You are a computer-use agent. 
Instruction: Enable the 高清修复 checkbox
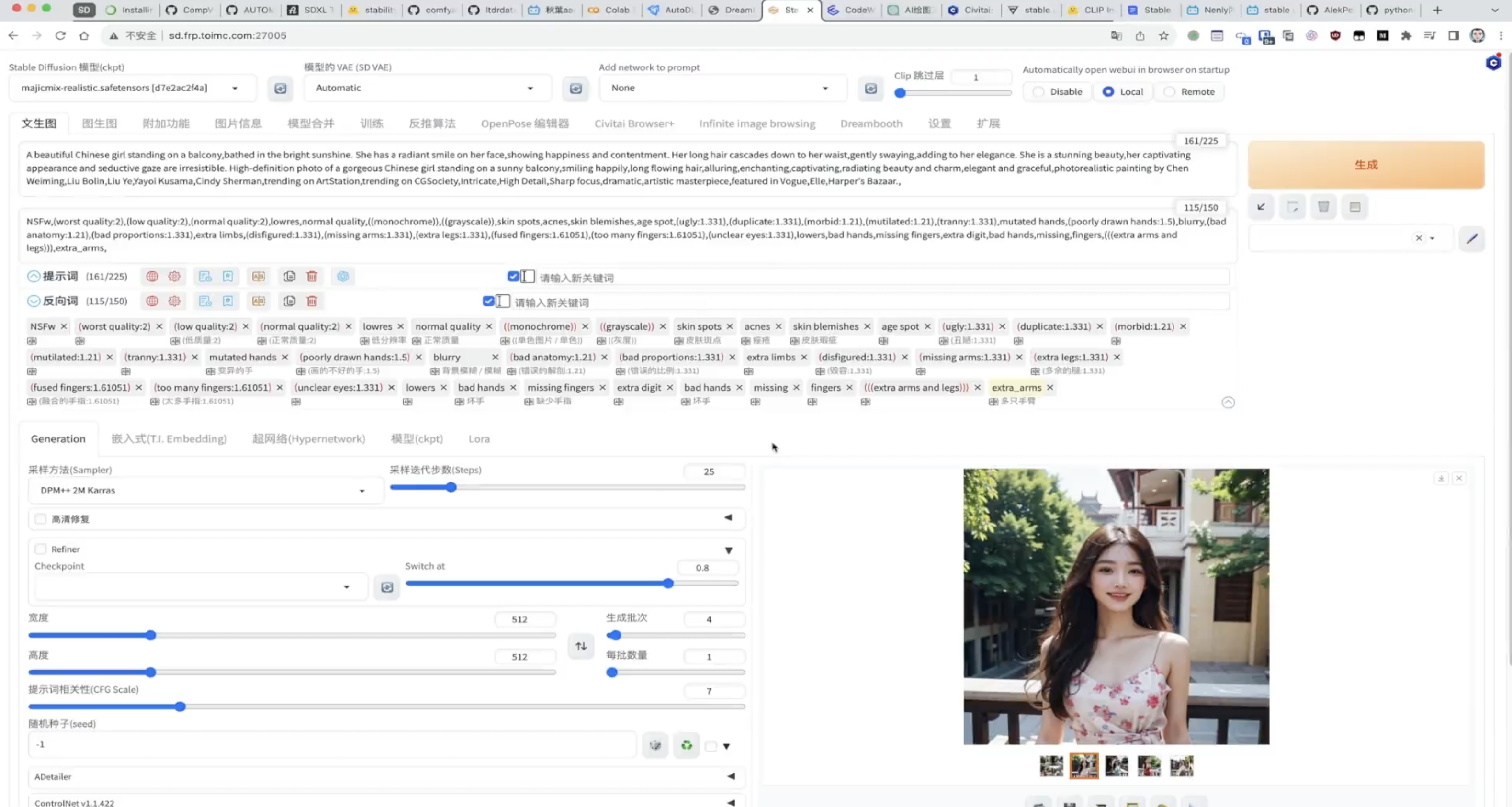41,518
